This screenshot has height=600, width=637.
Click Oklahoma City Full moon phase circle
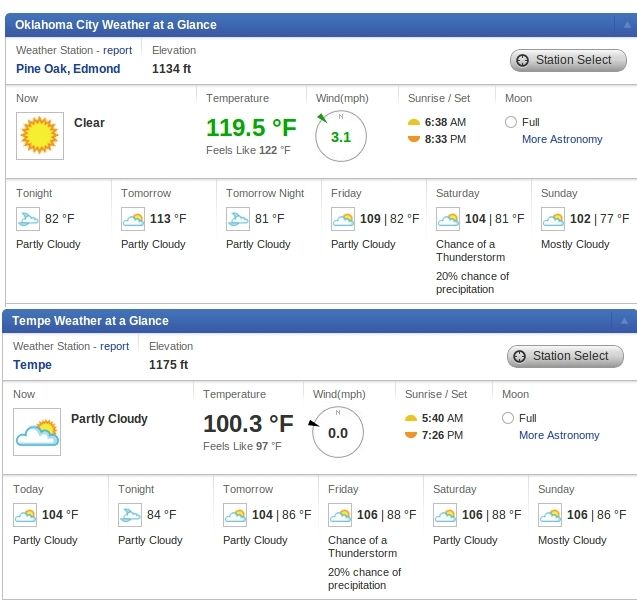[x=511, y=122]
